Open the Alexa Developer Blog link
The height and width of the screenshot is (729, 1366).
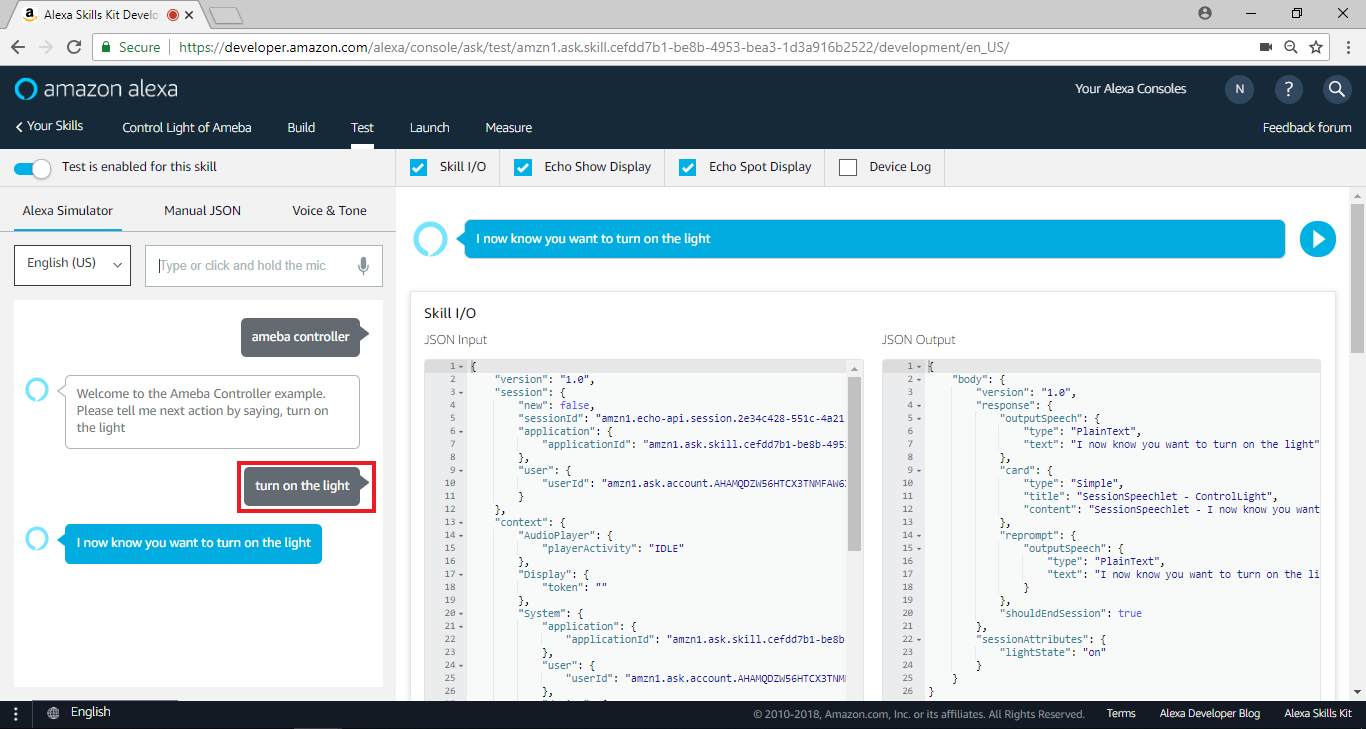1210,714
